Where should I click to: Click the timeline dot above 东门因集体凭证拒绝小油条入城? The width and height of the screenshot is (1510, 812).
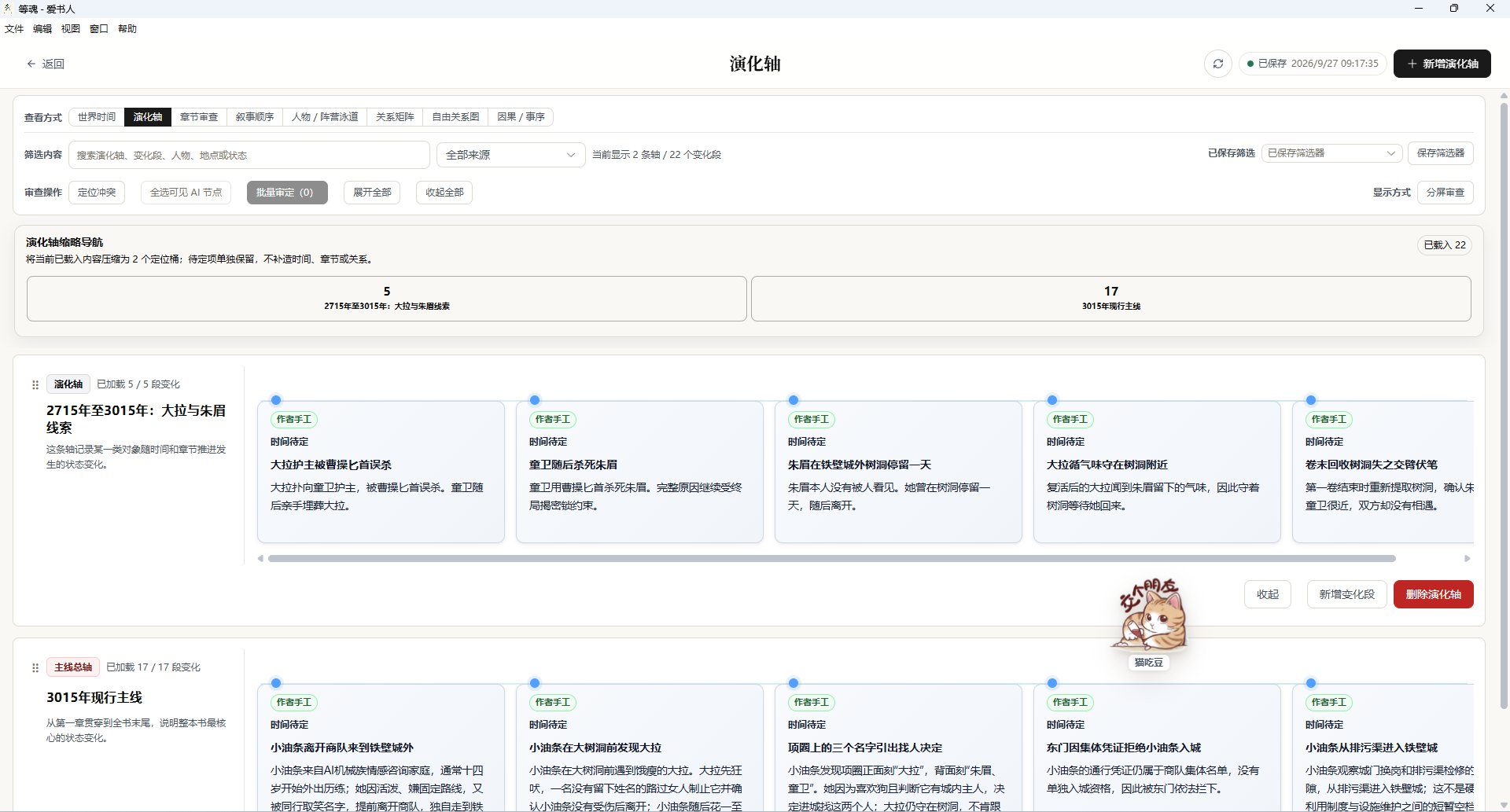(1052, 683)
